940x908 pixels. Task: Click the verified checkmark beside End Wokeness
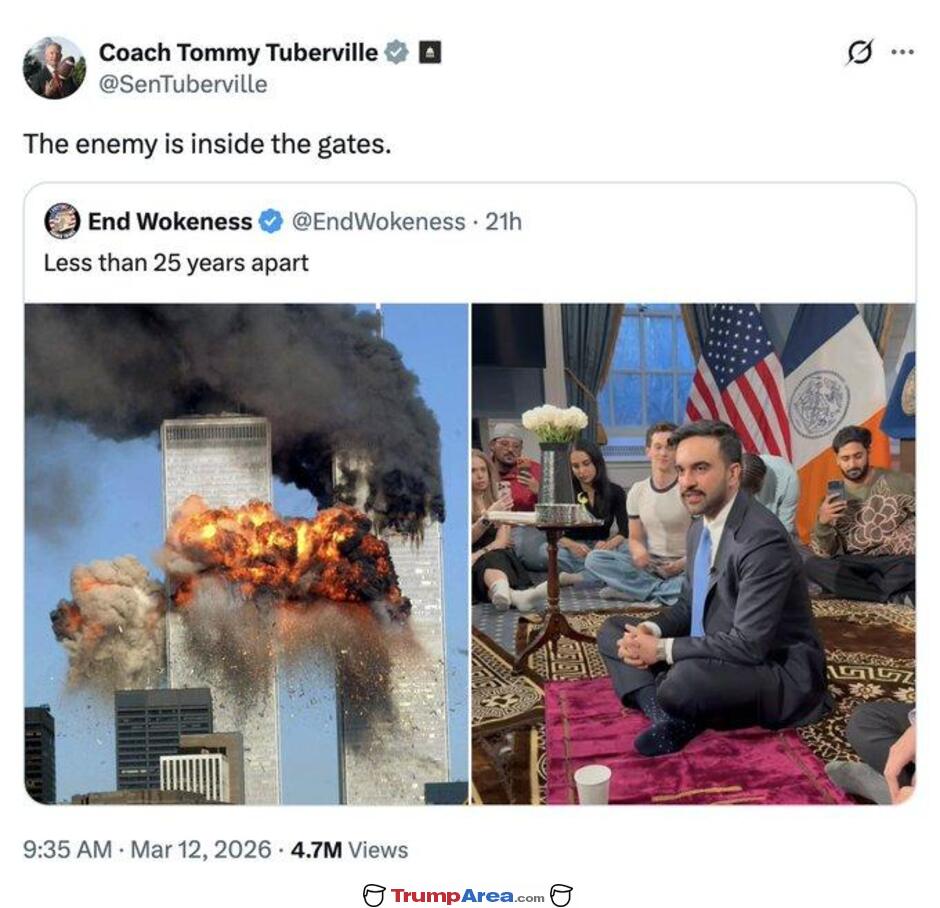271,222
